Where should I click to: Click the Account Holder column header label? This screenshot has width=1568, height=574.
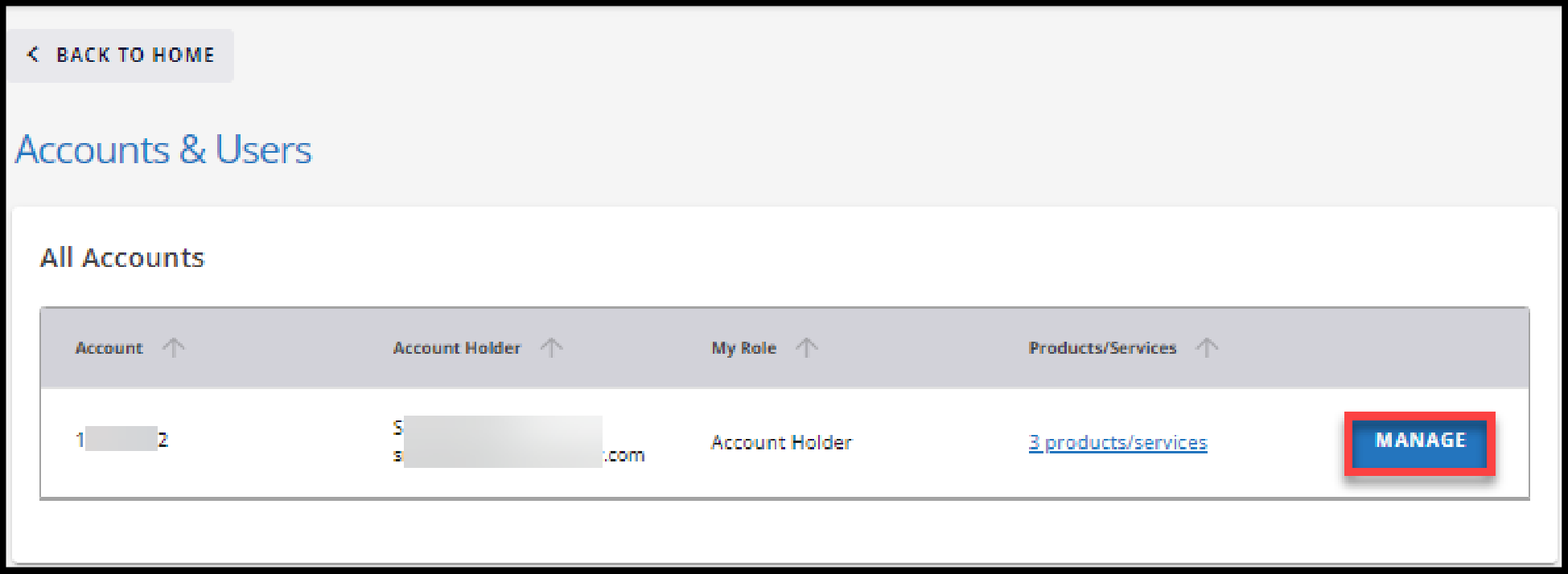(x=456, y=348)
